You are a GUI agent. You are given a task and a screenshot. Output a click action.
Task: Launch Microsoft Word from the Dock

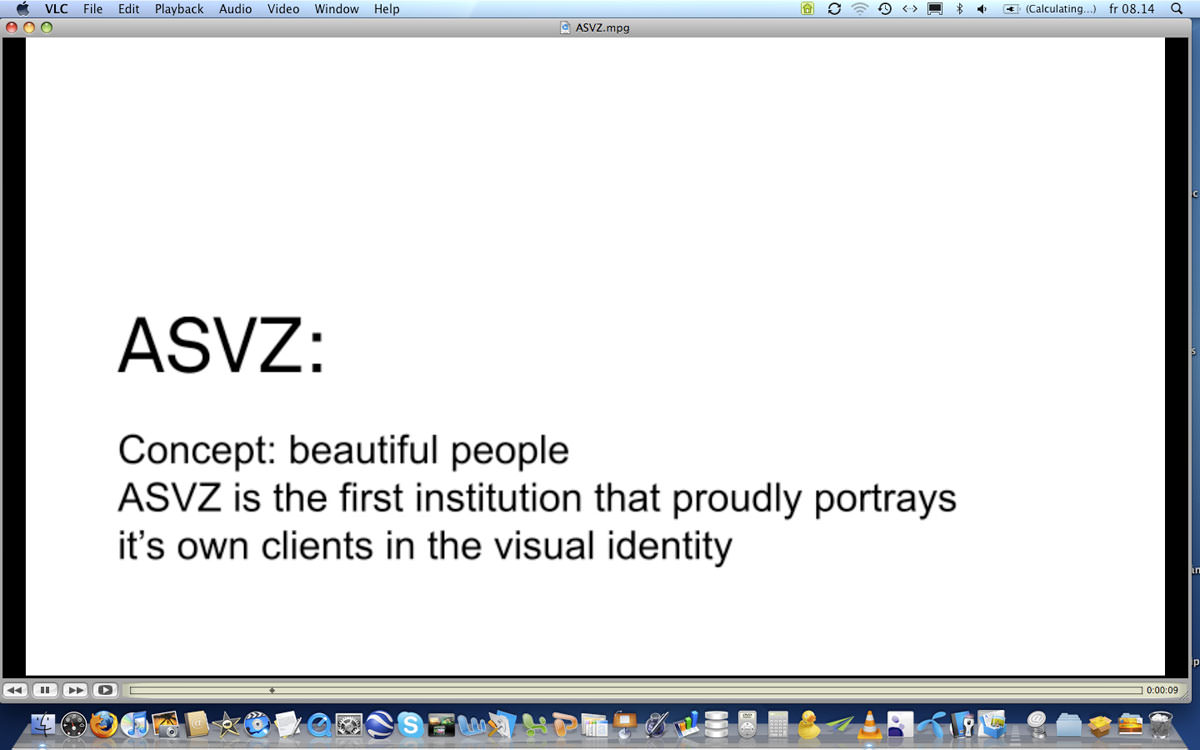473,724
